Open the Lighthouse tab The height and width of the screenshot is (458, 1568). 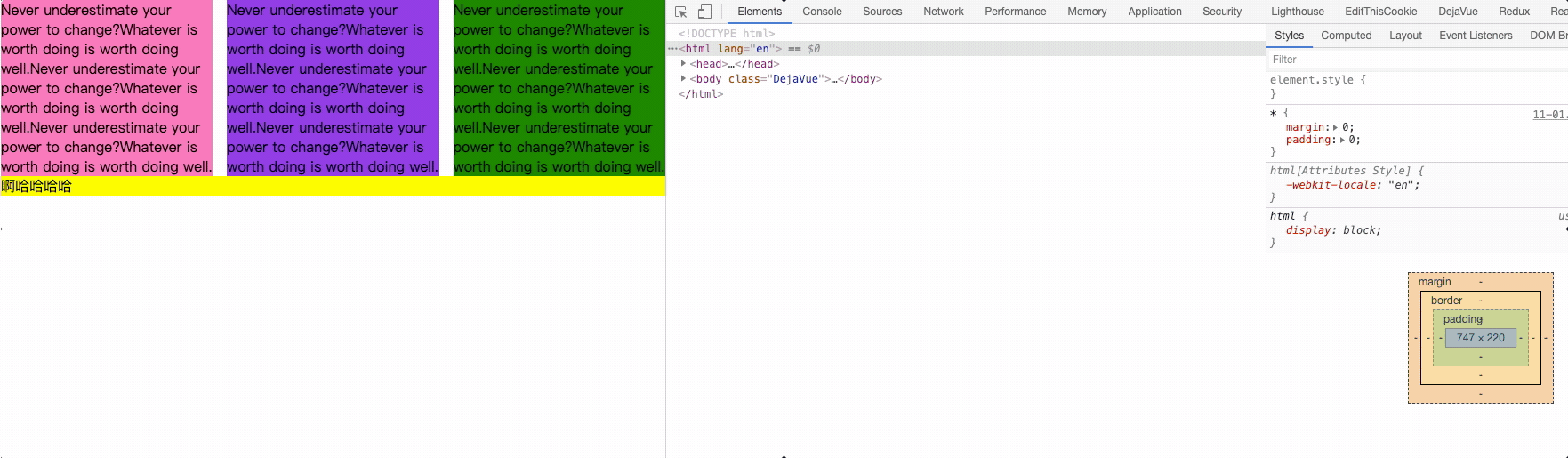coord(1297,12)
